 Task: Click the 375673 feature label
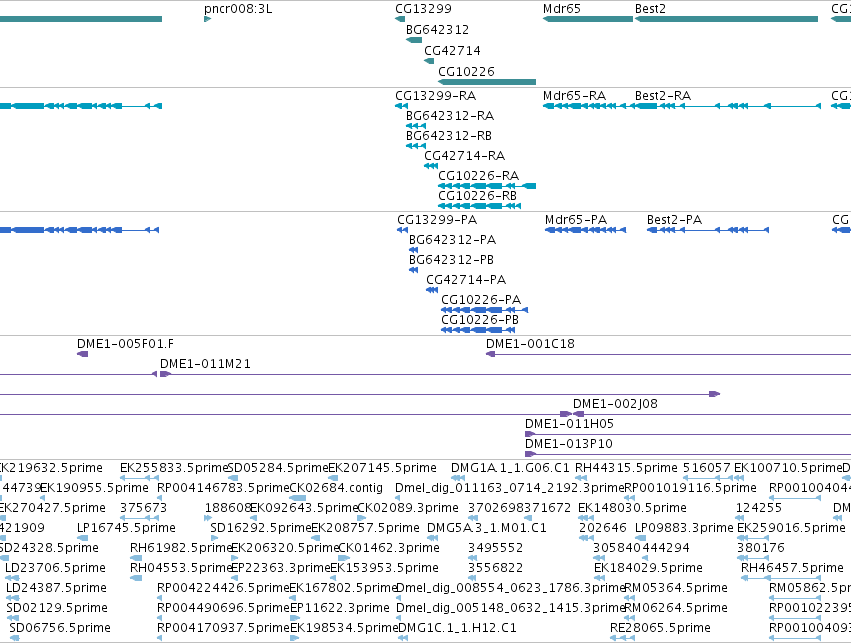(143, 508)
